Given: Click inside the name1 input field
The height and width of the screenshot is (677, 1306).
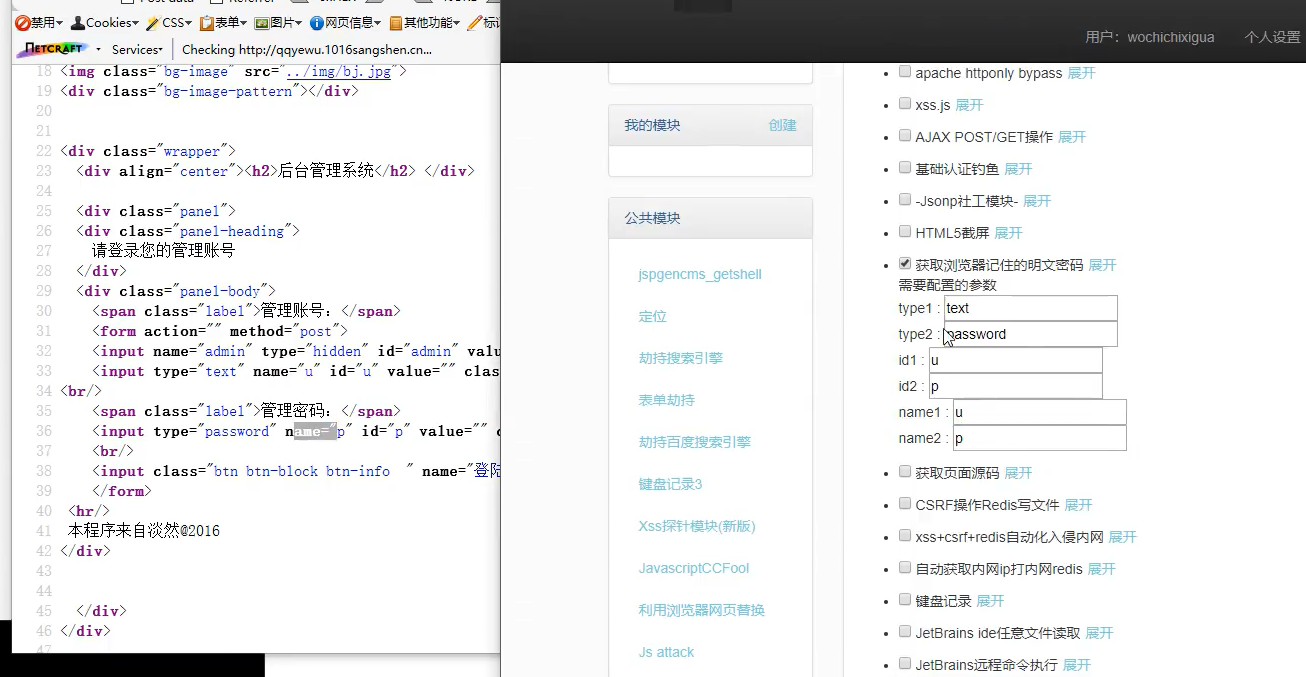Looking at the screenshot, I should pos(1038,411).
